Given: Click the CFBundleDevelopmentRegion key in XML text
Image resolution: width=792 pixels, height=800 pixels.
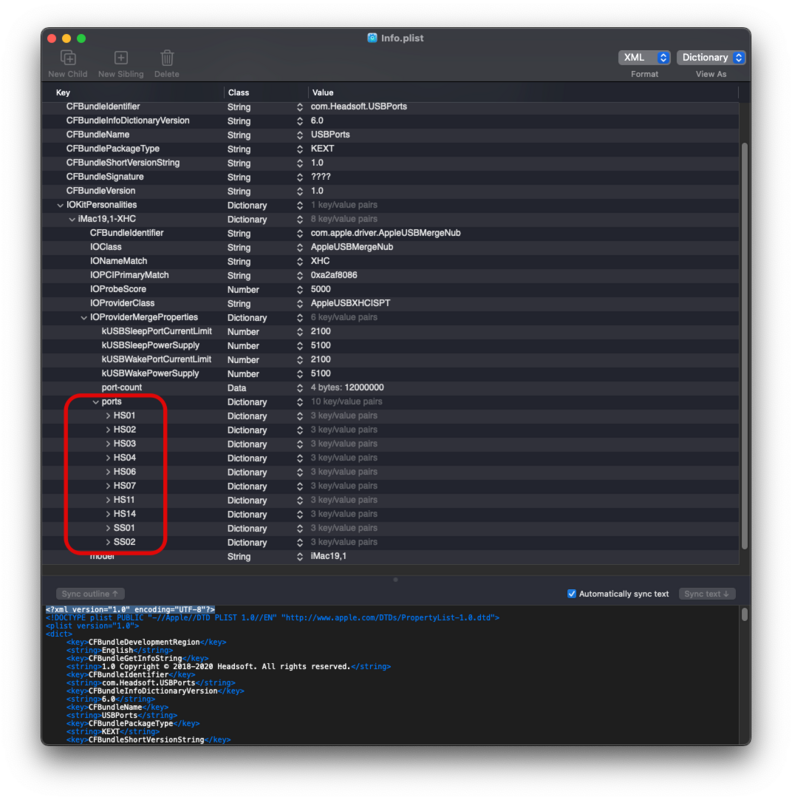Looking at the screenshot, I should tap(144, 642).
